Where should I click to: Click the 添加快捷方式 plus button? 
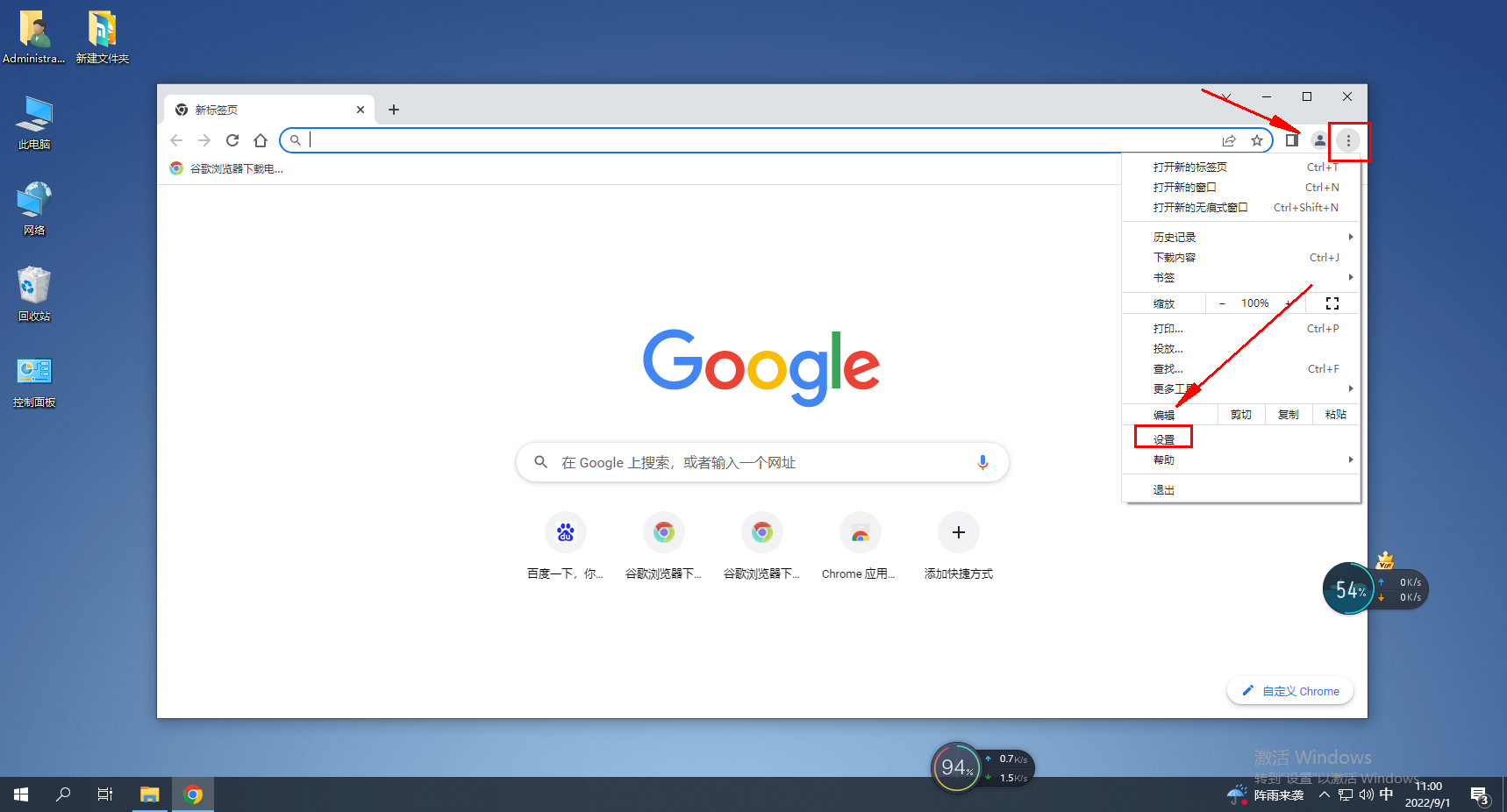958,532
